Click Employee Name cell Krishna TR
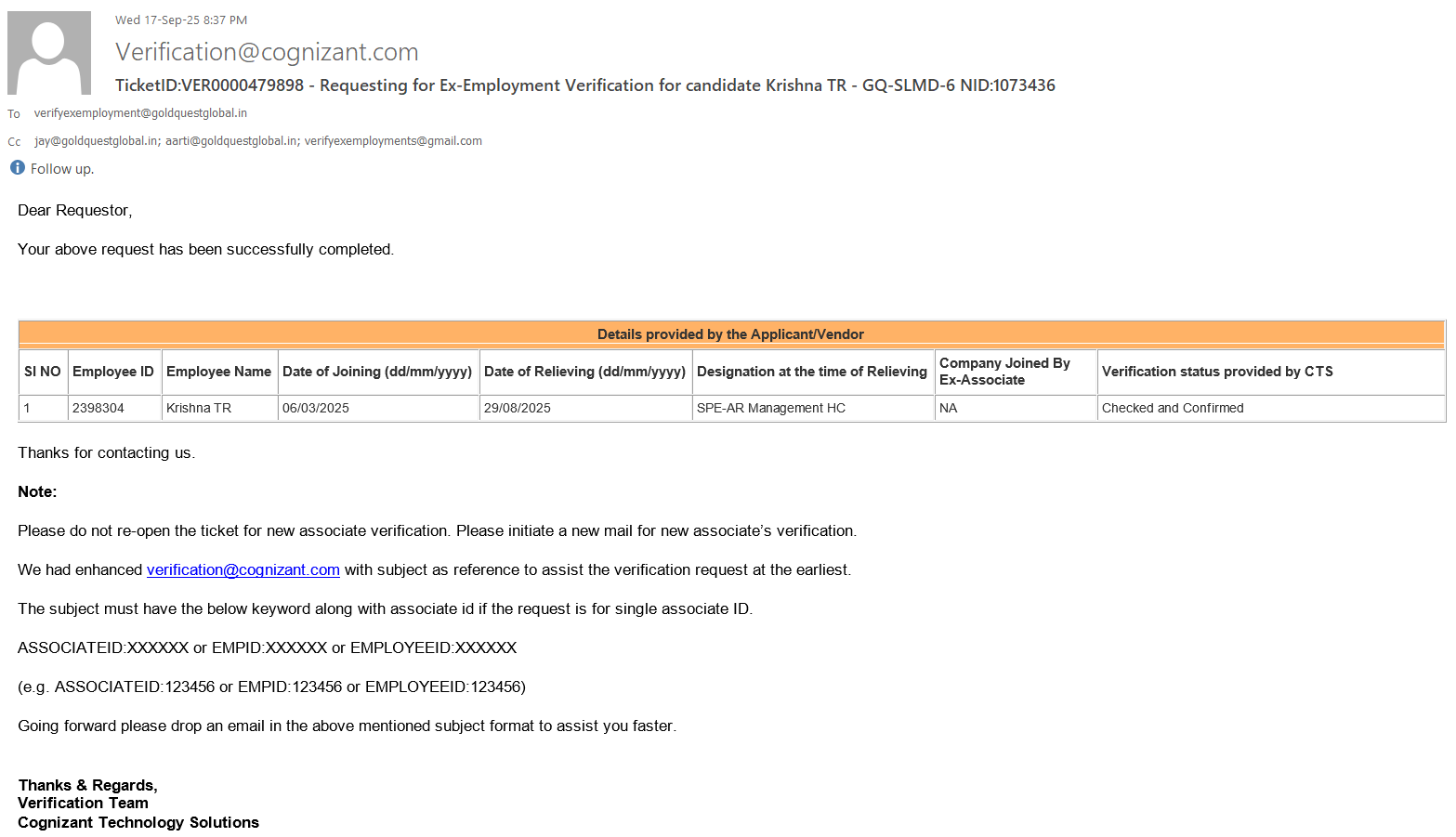 tap(199, 408)
